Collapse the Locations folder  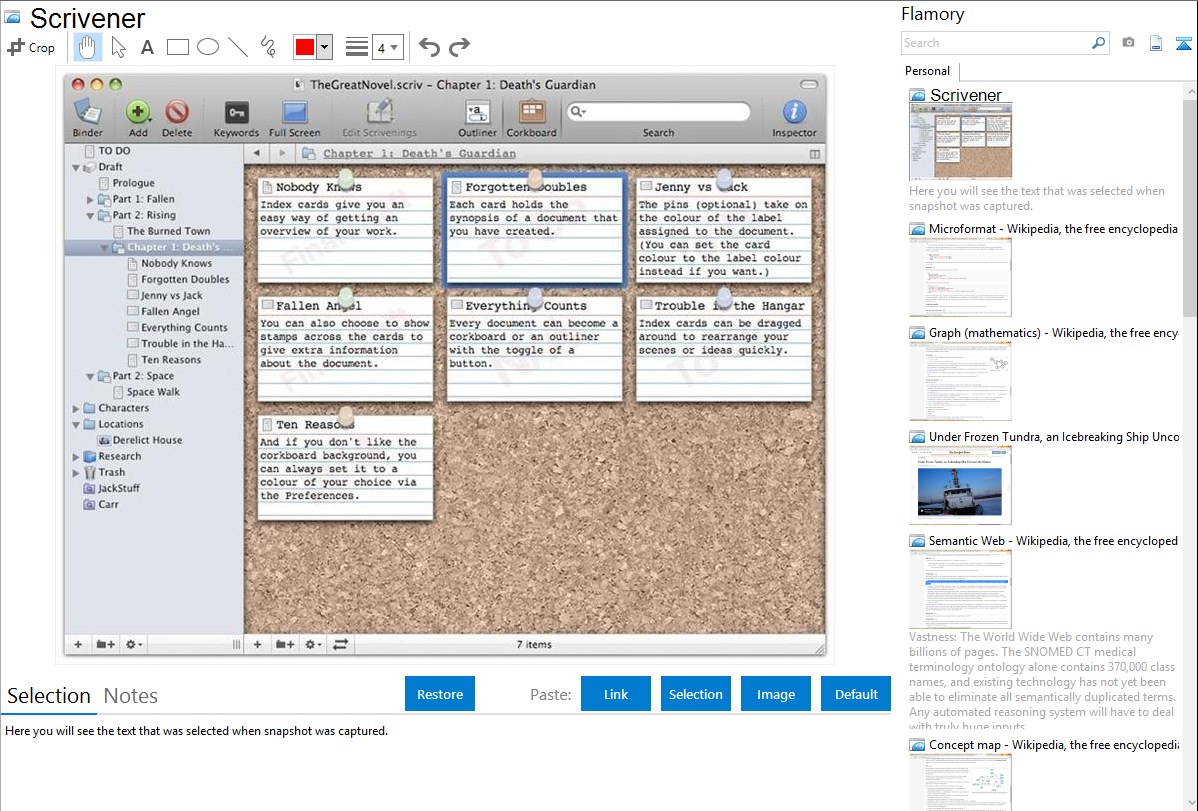point(76,424)
